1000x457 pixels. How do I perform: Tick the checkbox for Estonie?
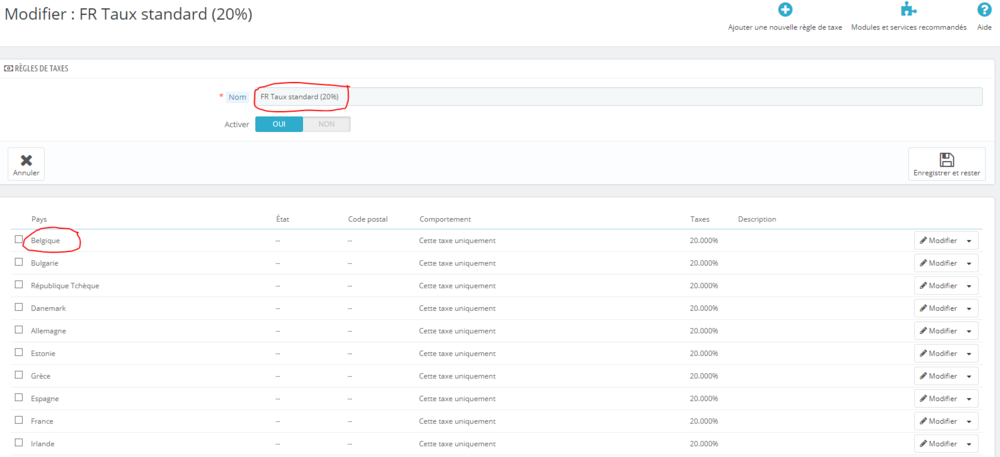pyautogui.click(x=18, y=352)
